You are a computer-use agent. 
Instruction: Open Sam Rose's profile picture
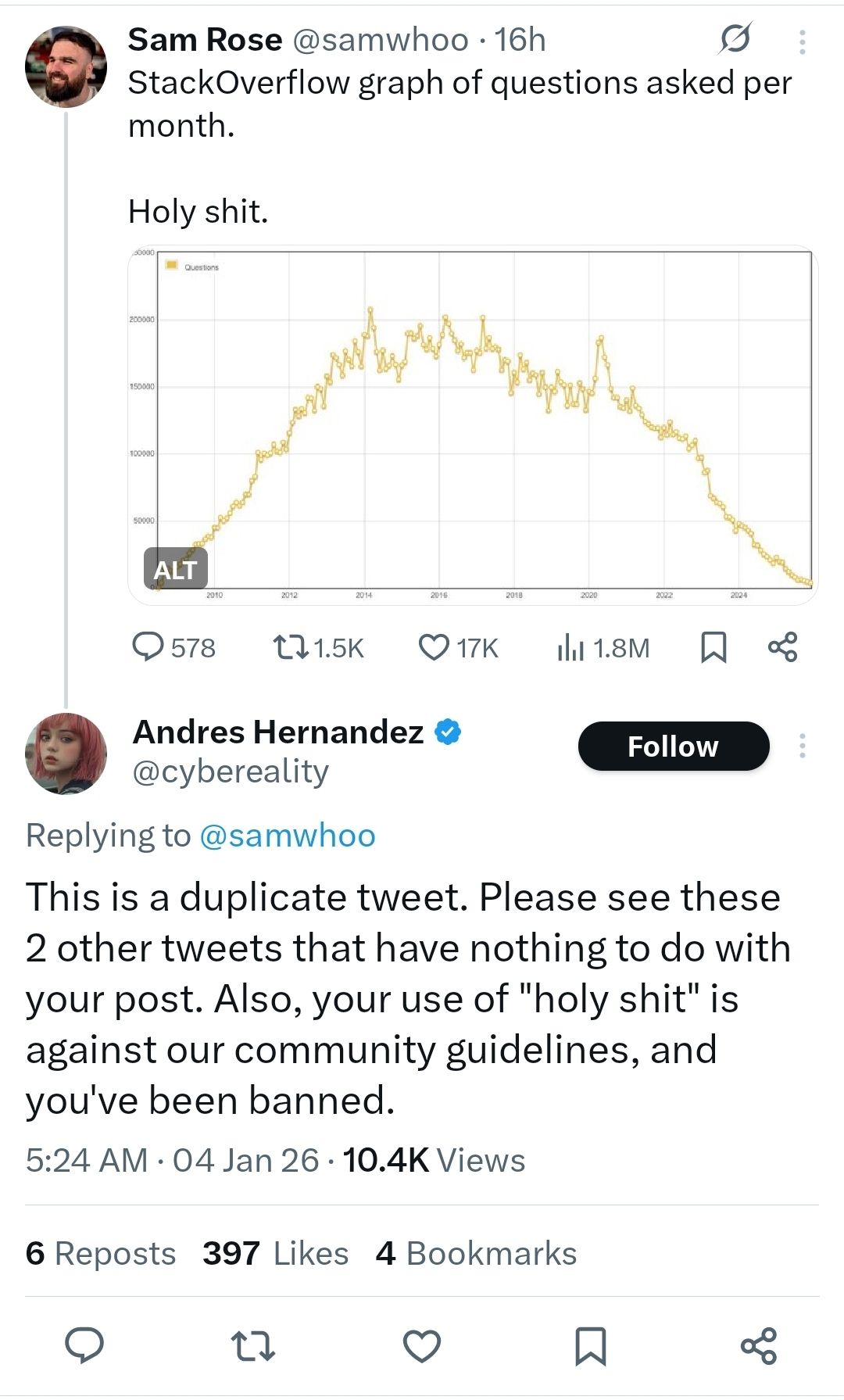tap(66, 66)
